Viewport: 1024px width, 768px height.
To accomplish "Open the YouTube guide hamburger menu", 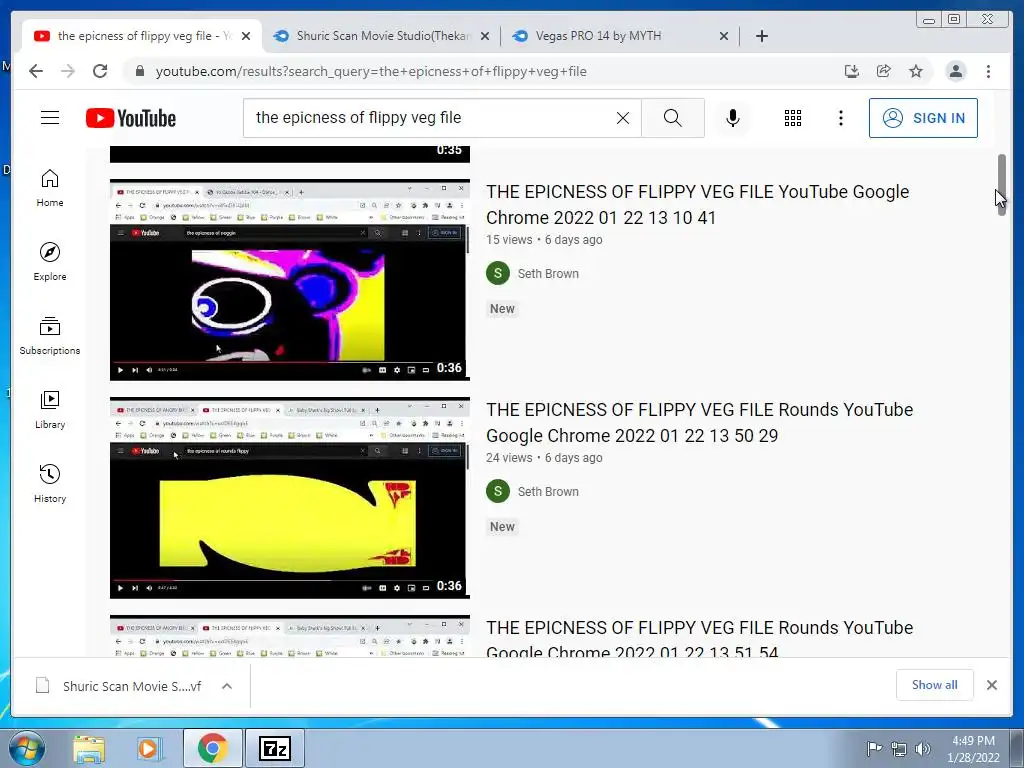I will tap(50, 118).
